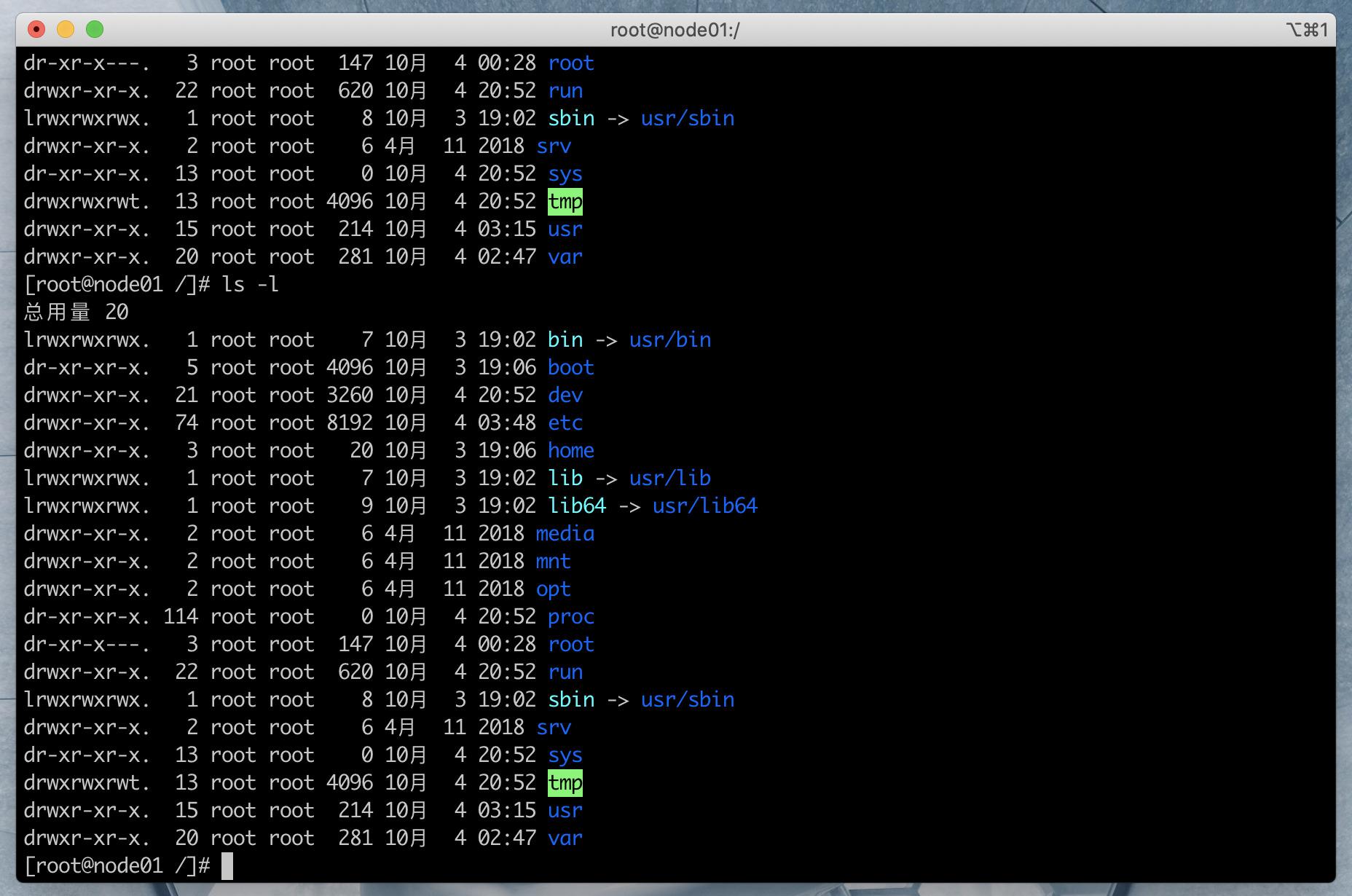Click the time 19:06 in the home row
This screenshot has width=1352, height=896.
507,450
